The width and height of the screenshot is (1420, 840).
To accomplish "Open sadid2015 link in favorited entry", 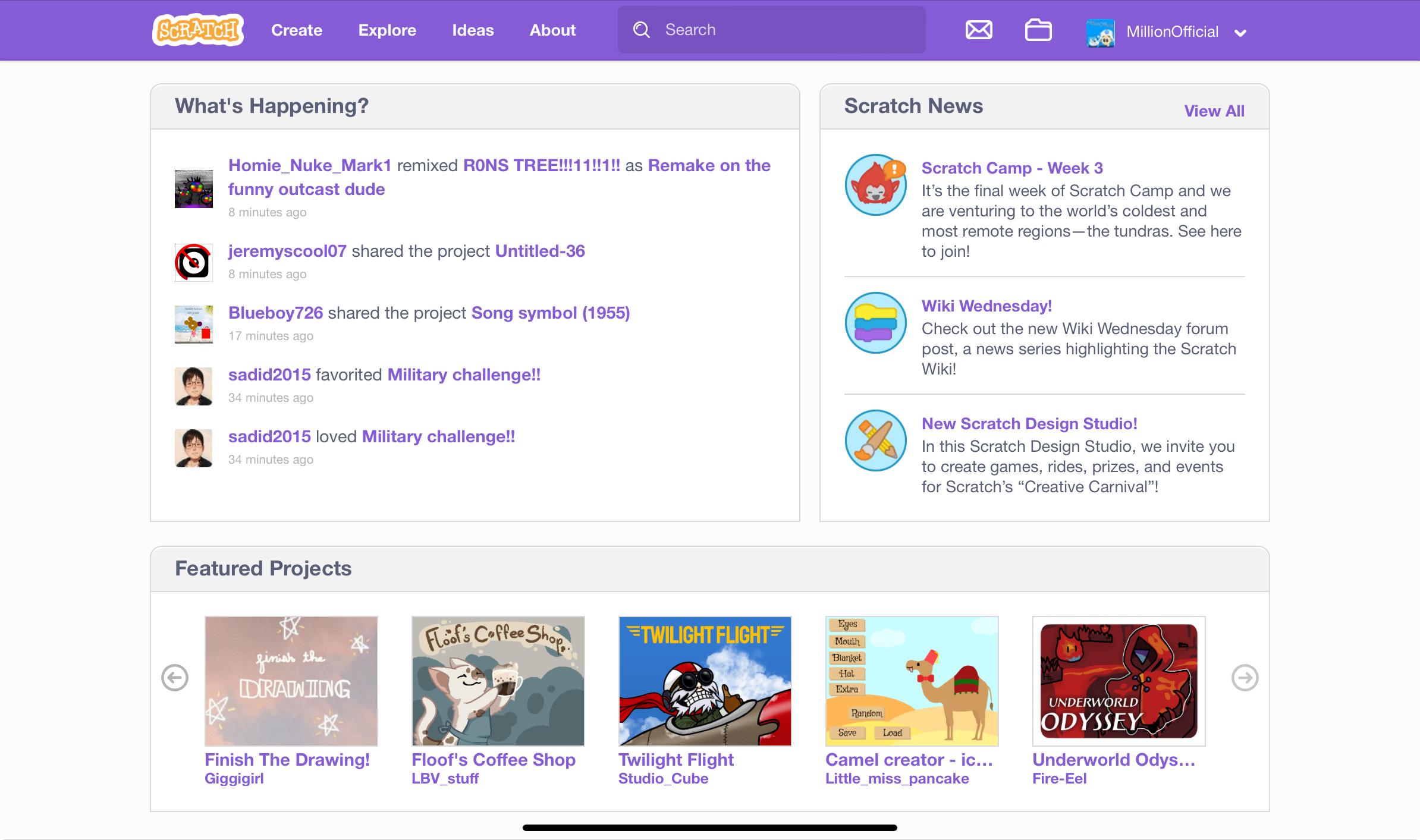I will pyautogui.click(x=269, y=375).
